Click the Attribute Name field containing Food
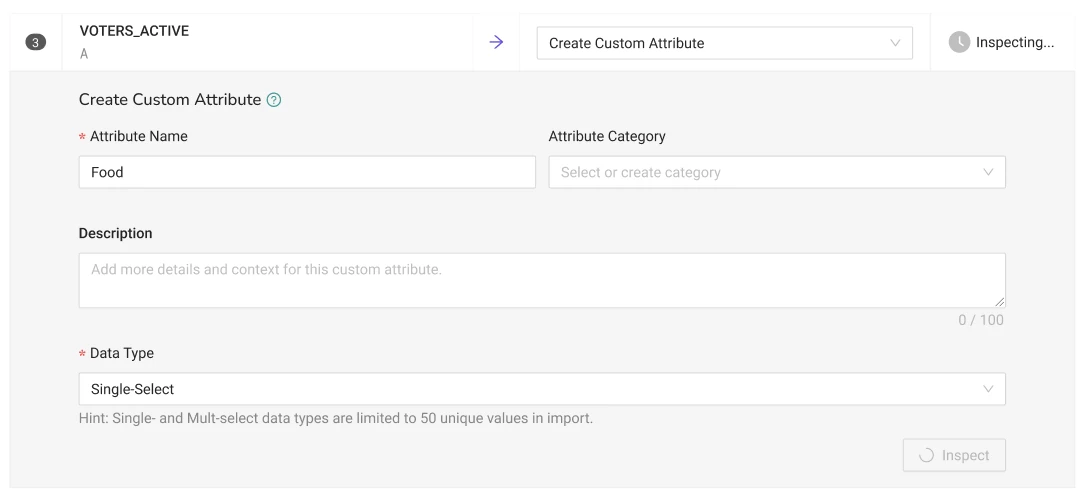 pos(307,172)
